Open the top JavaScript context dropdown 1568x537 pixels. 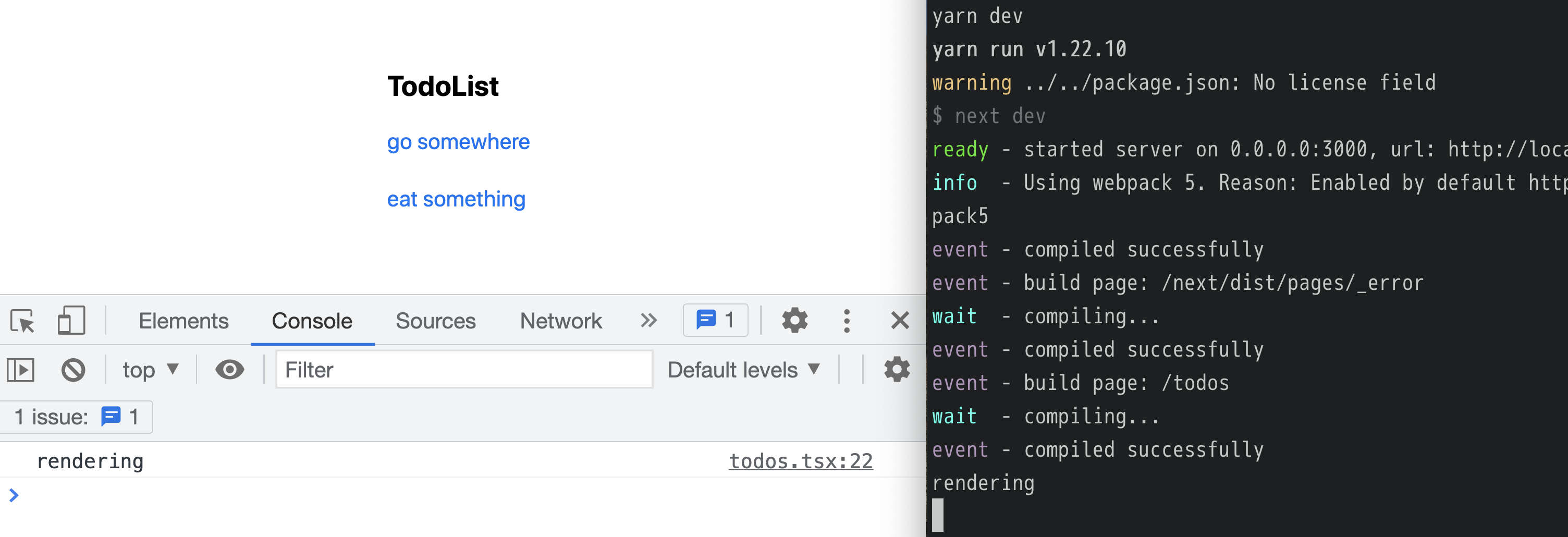(x=150, y=370)
